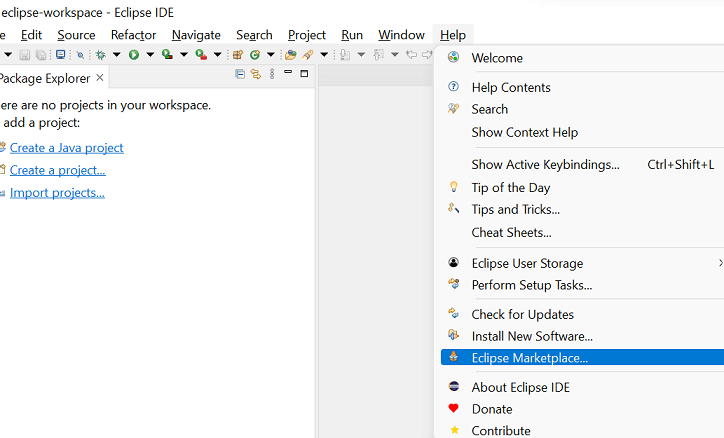Screen dimensions: 724x438
Task: Close the Package Explorer tab
Action: tap(99, 78)
